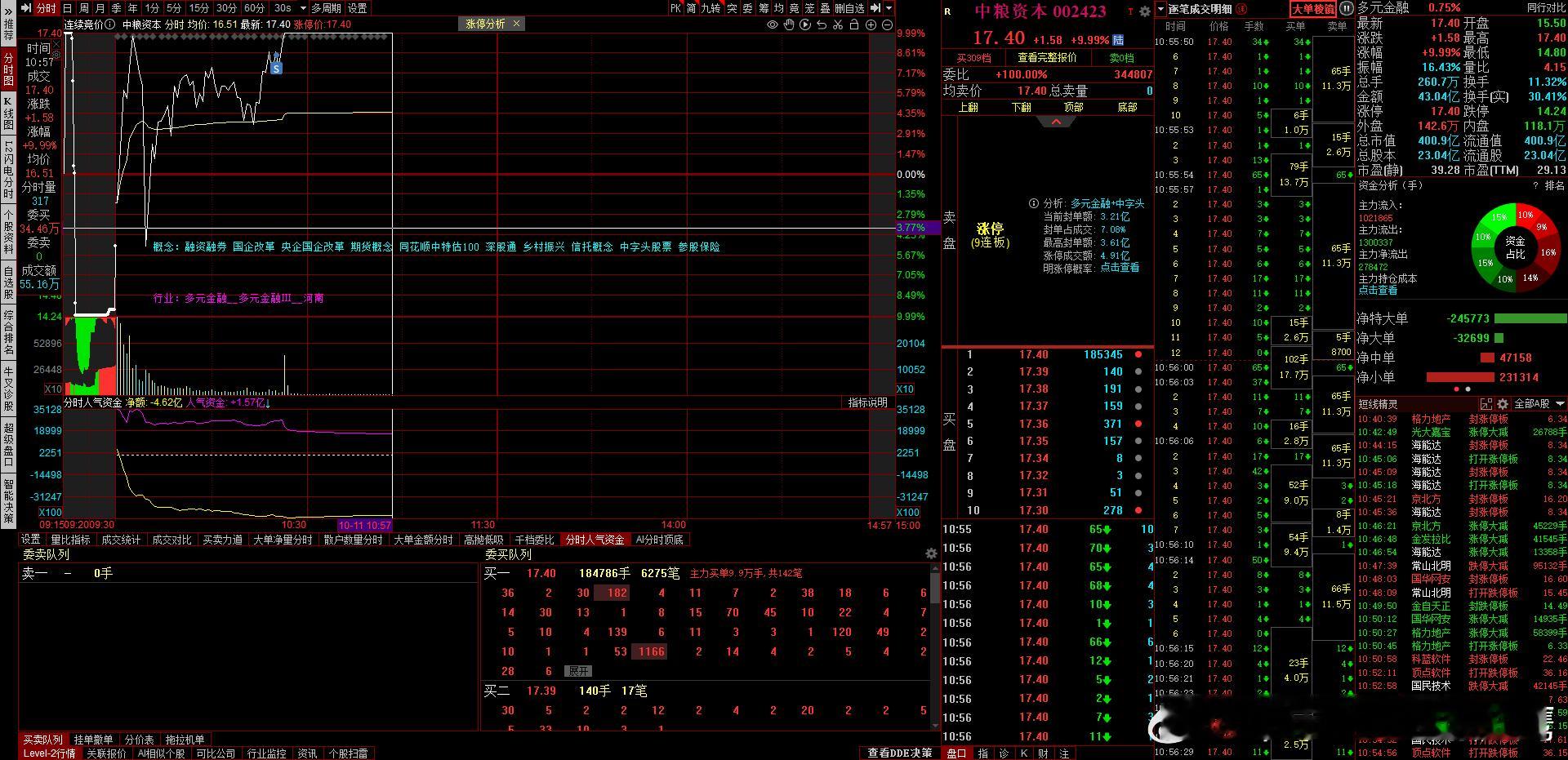Collapse sell panel with the red chevron
The height and width of the screenshot is (760, 1568).
(1056, 122)
